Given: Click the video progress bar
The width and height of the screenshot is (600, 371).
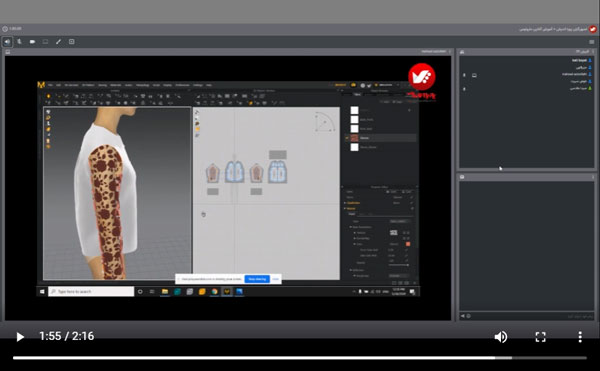Looking at the screenshot, I should 300,358.
